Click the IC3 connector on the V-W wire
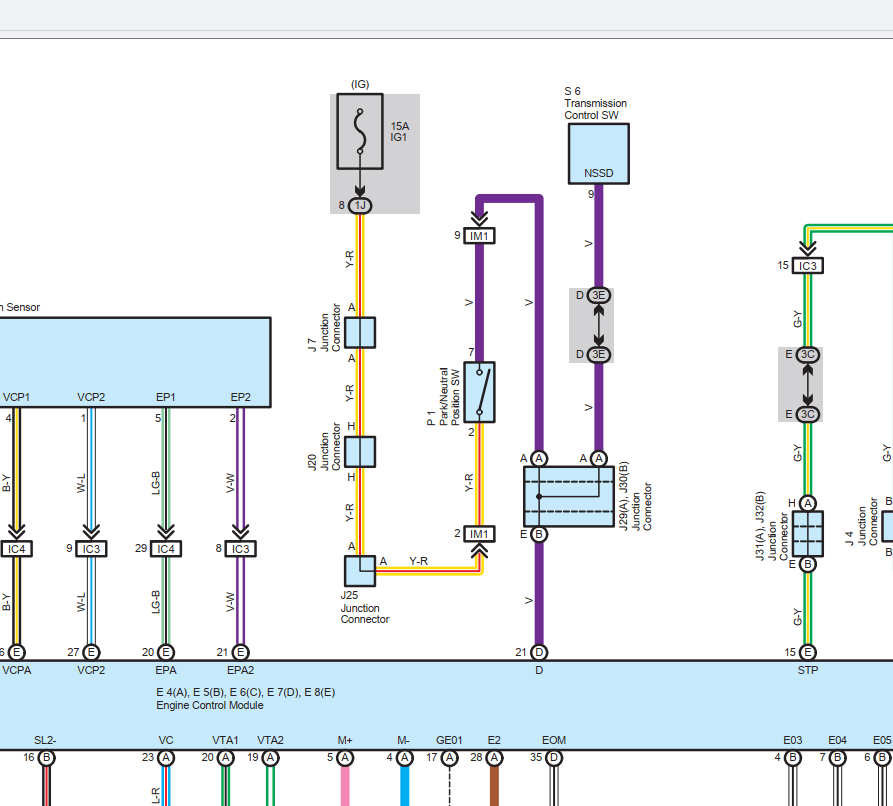This screenshot has width=893, height=806. click(240, 549)
